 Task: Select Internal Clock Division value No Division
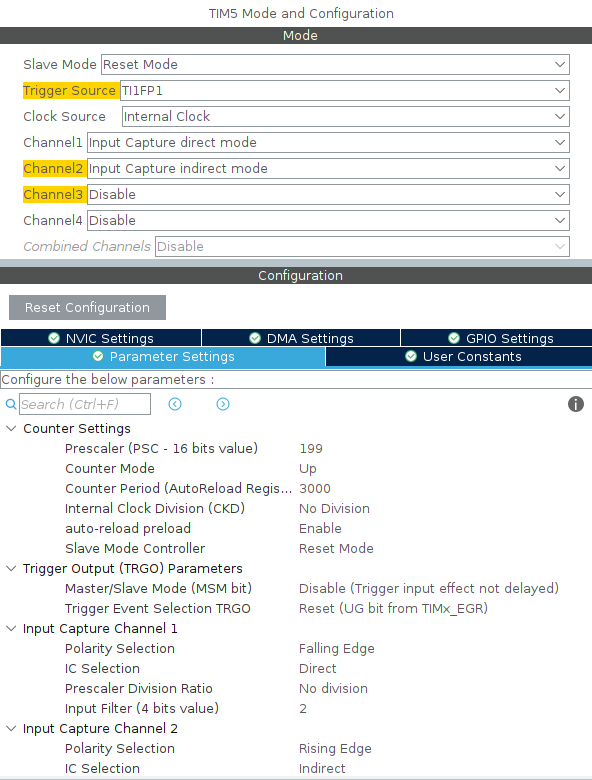pyautogui.click(x=334, y=508)
